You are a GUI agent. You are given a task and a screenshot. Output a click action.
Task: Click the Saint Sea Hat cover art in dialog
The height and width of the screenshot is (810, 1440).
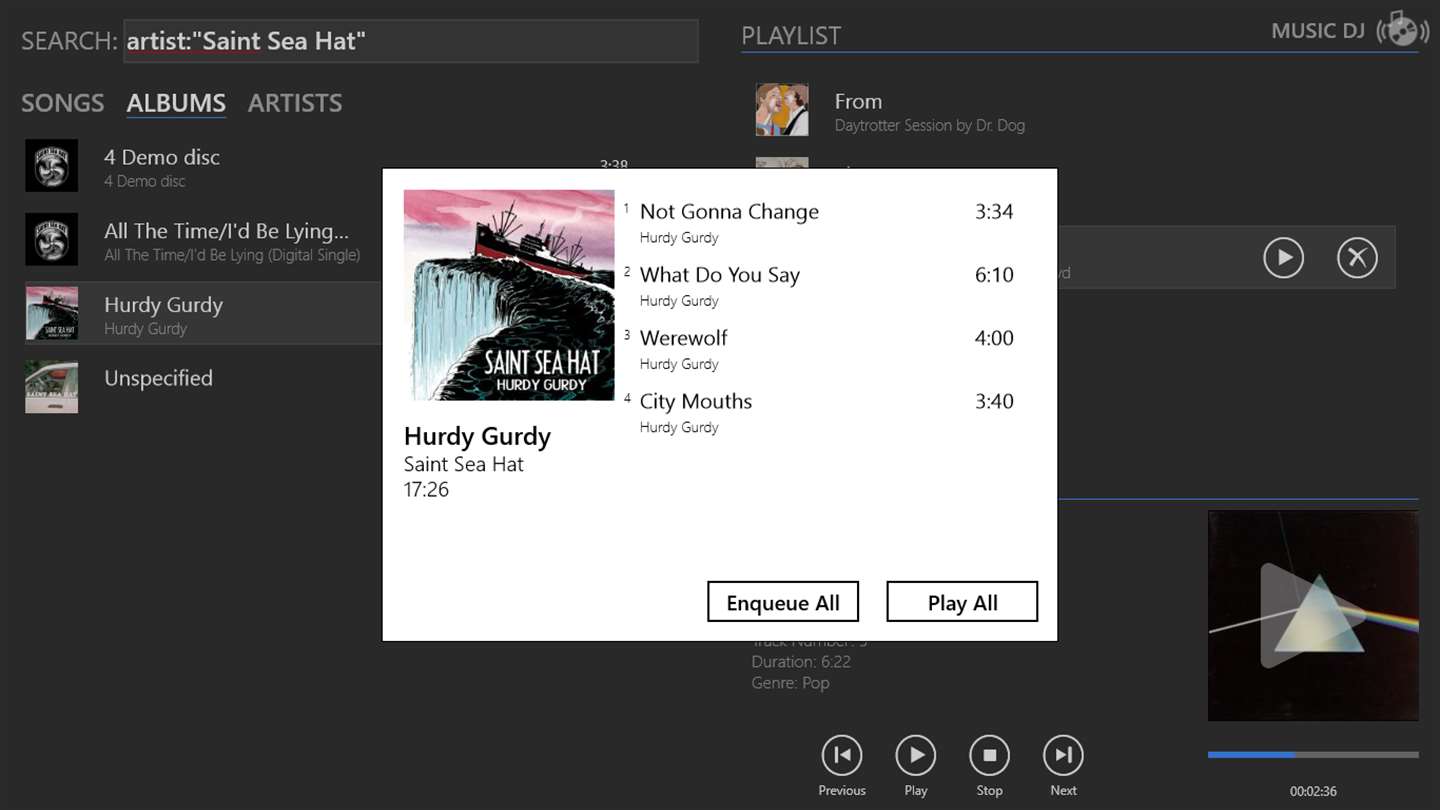tap(509, 295)
